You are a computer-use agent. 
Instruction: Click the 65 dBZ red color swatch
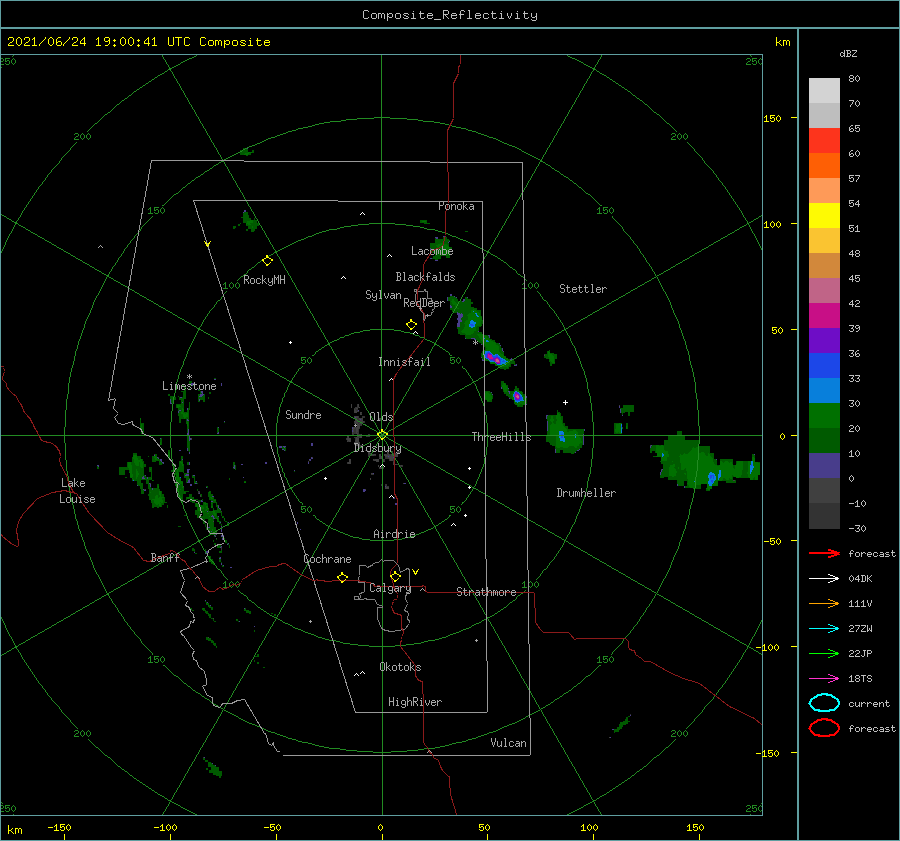click(824, 140)
